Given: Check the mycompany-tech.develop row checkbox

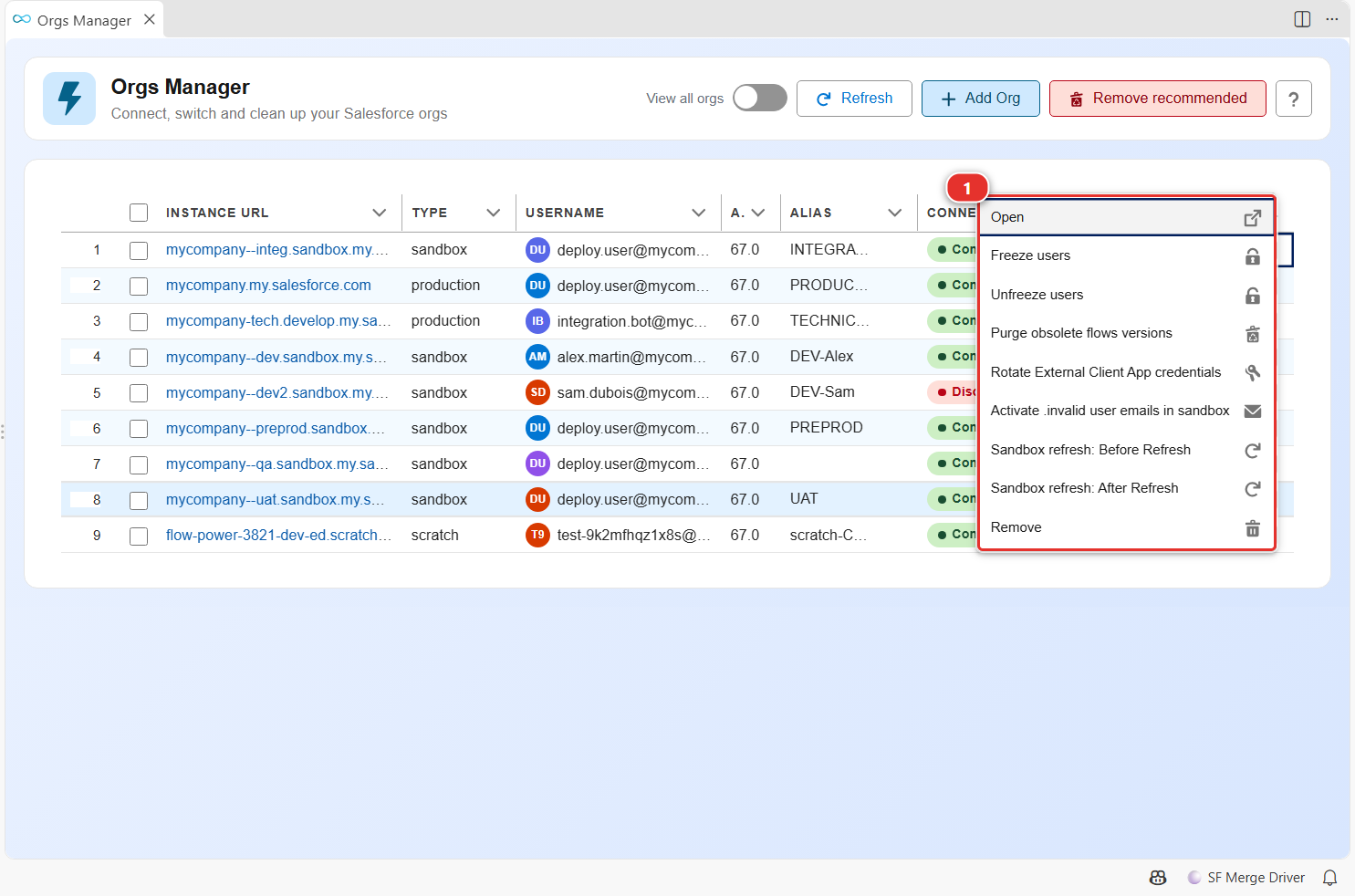Looking at the screenshot, I should click(139, 321).
